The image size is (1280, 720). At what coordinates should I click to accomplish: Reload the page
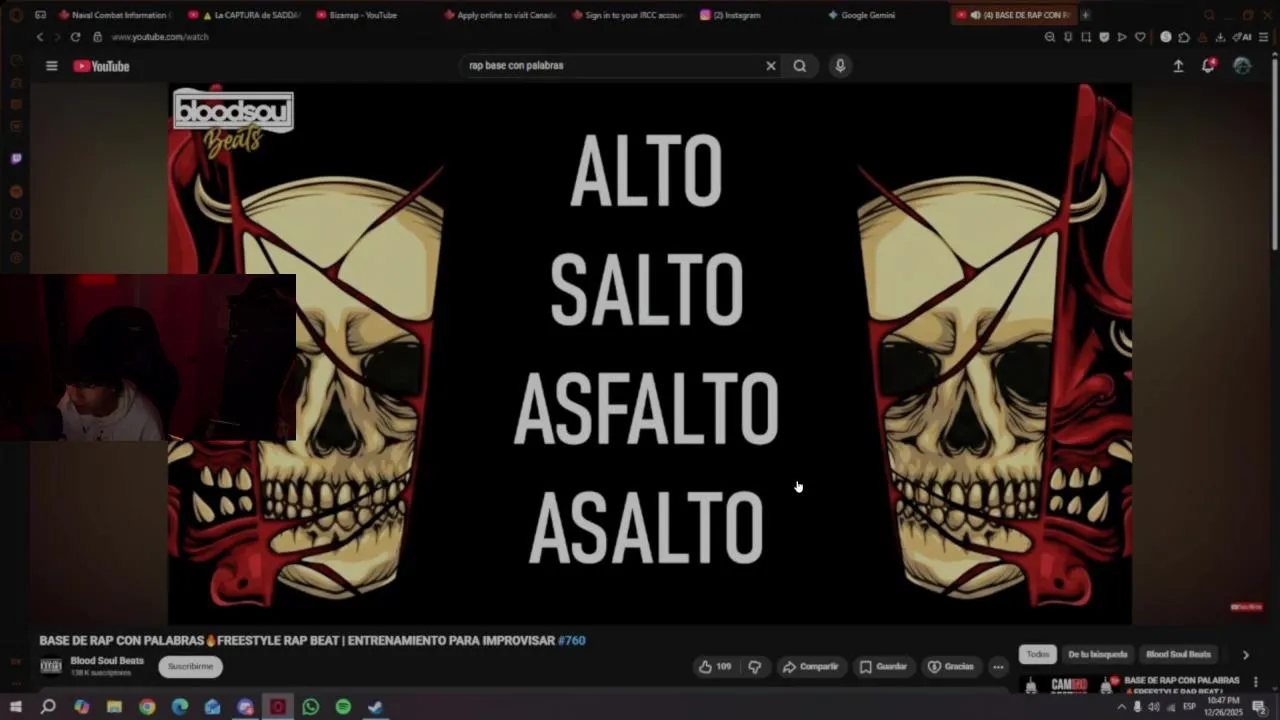75,37
